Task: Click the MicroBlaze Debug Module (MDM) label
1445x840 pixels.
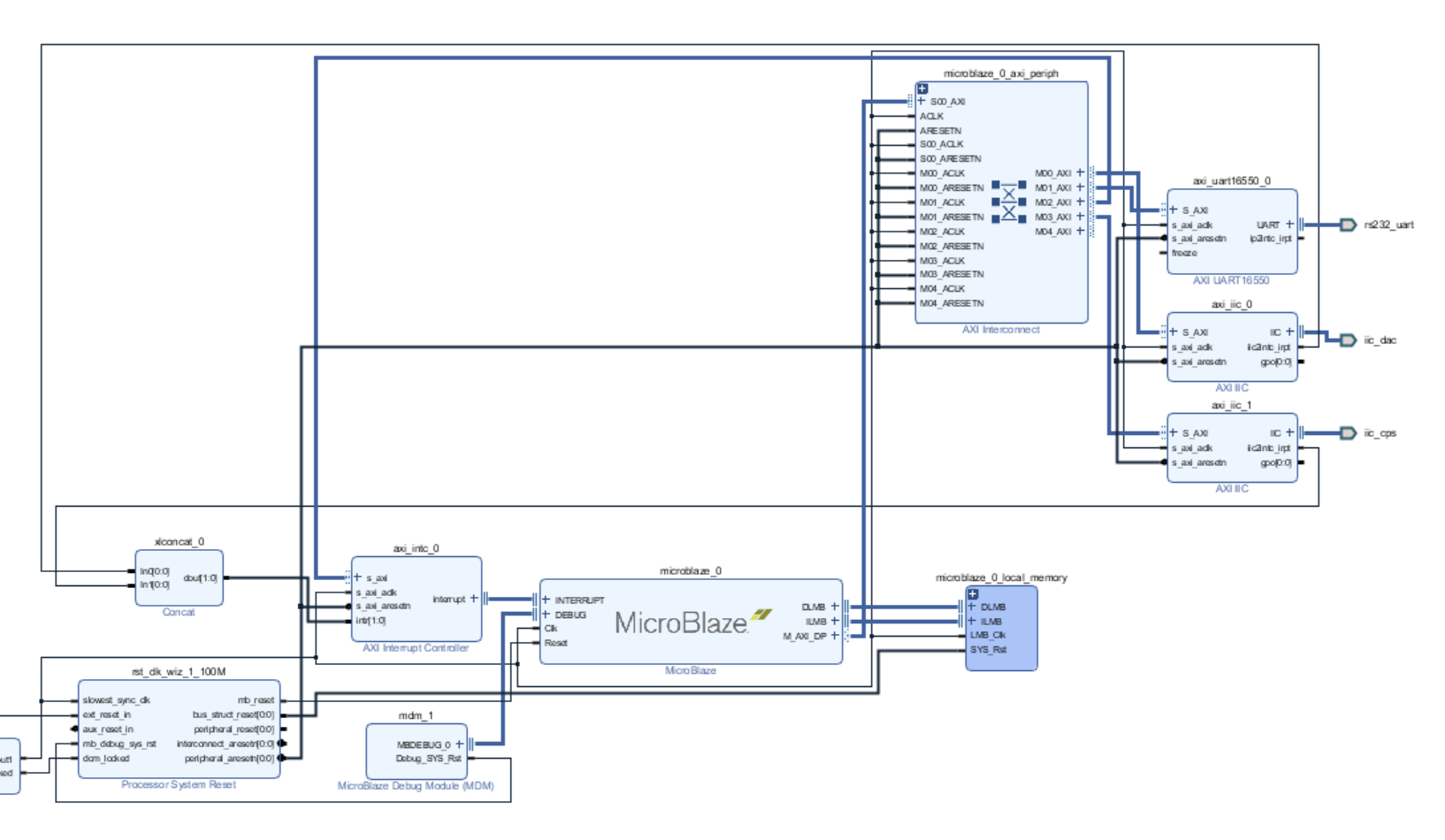Action: pyautogui.click(x=416, y=785)
